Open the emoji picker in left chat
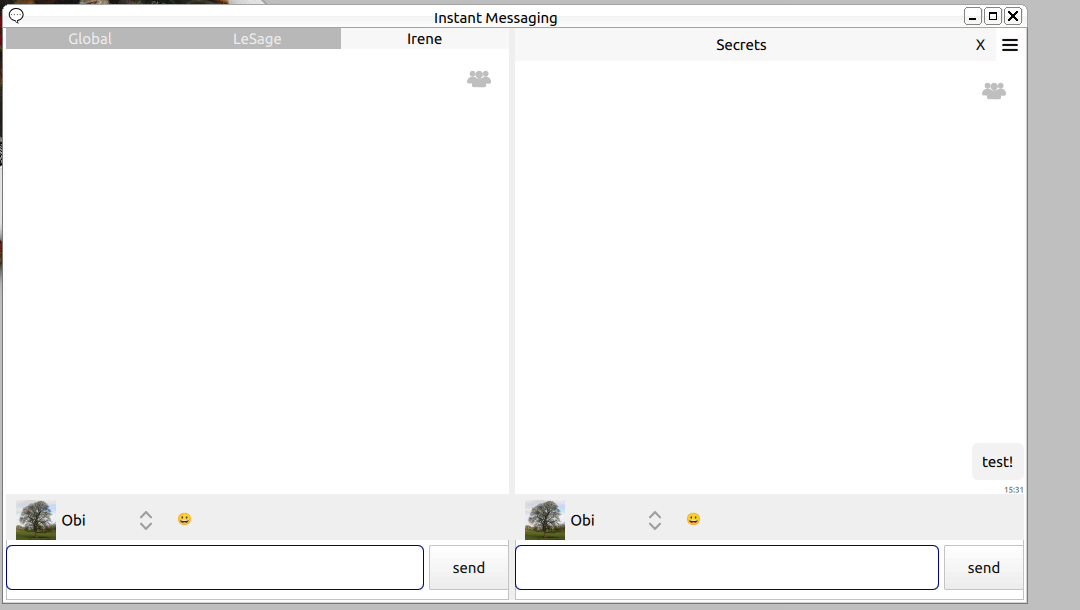1080x610 pixels. (184, 519)
